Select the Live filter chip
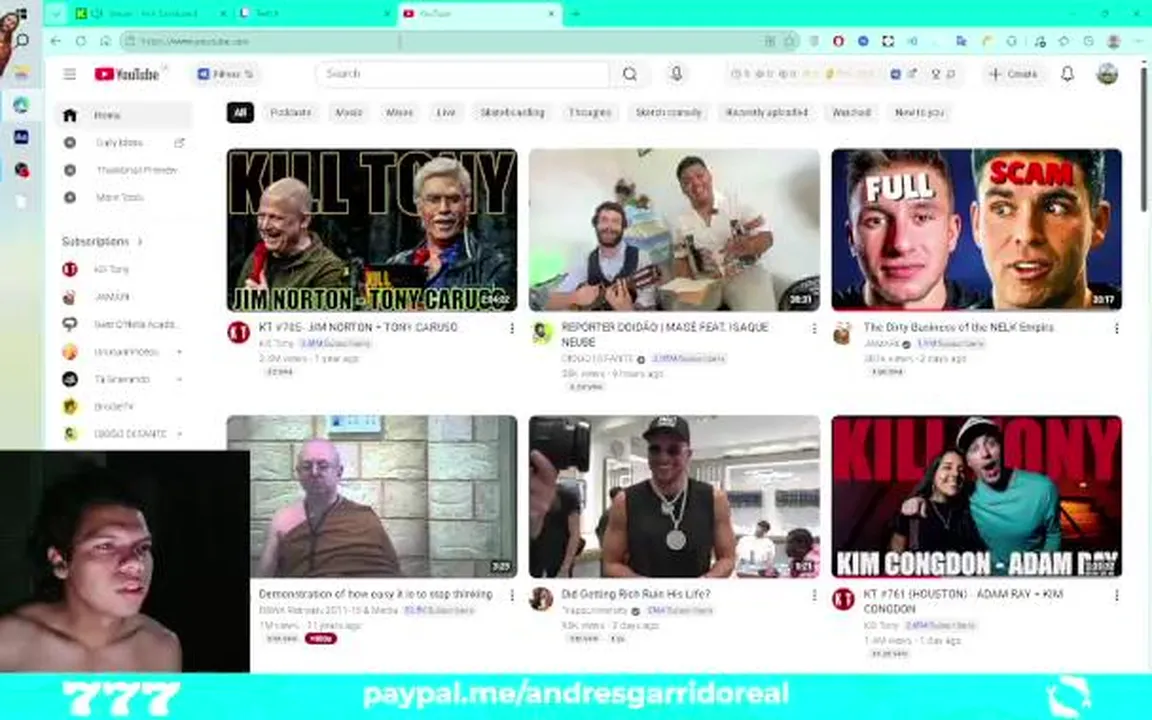 pos(446,112)
